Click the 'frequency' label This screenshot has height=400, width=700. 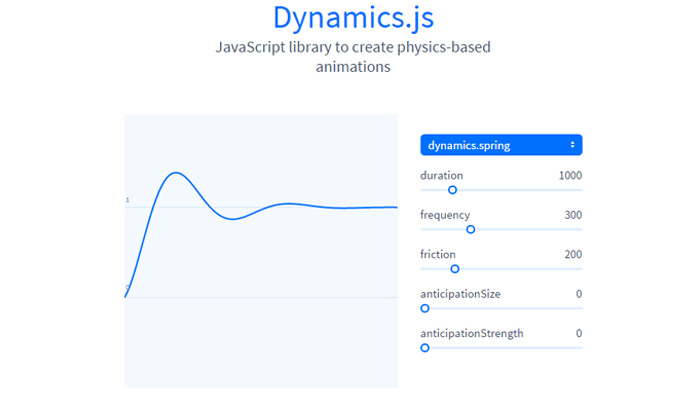pyautogui.click(x=445, y=215)
